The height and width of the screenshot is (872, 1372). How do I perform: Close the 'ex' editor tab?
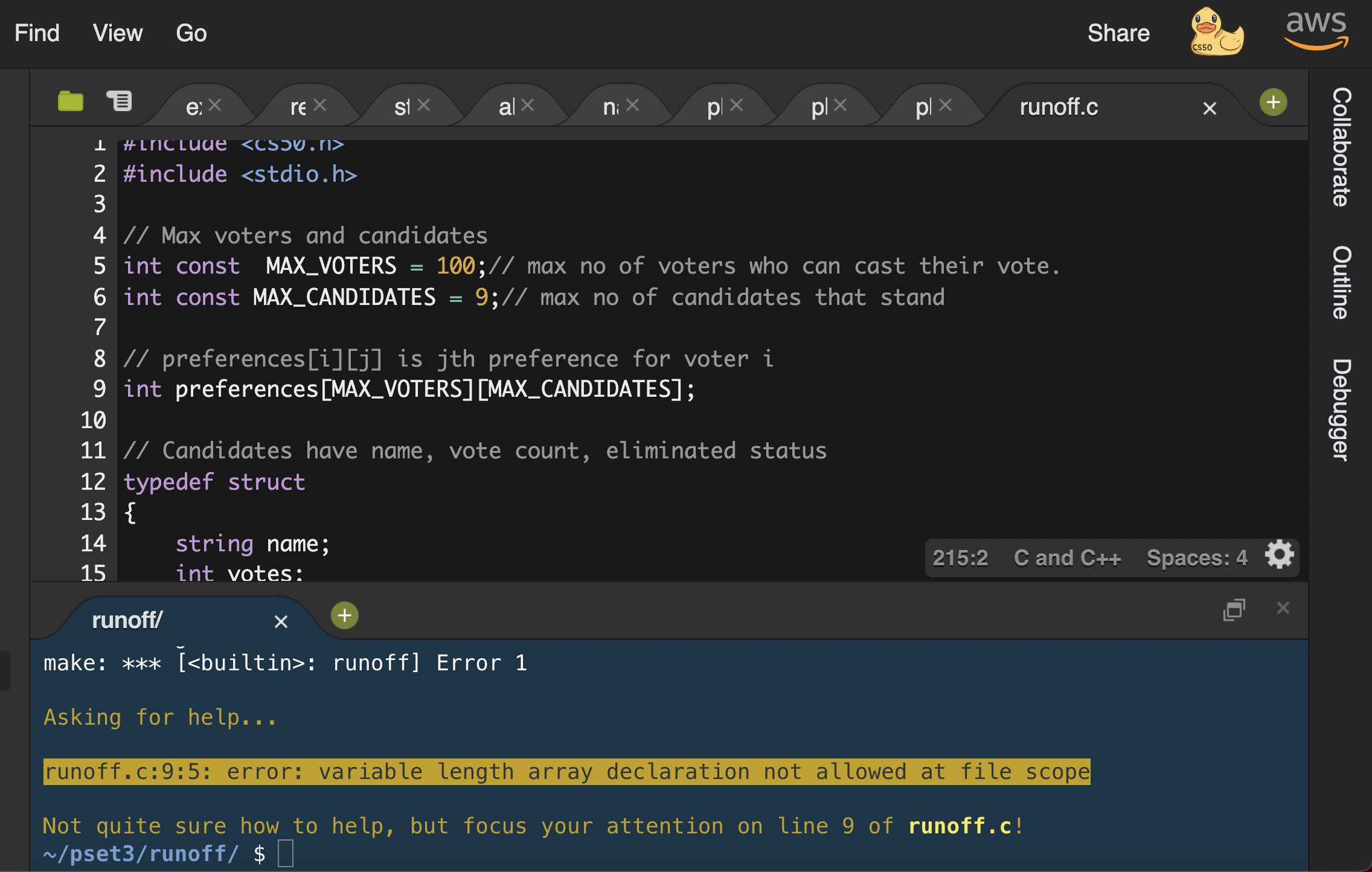coord(215,105)
